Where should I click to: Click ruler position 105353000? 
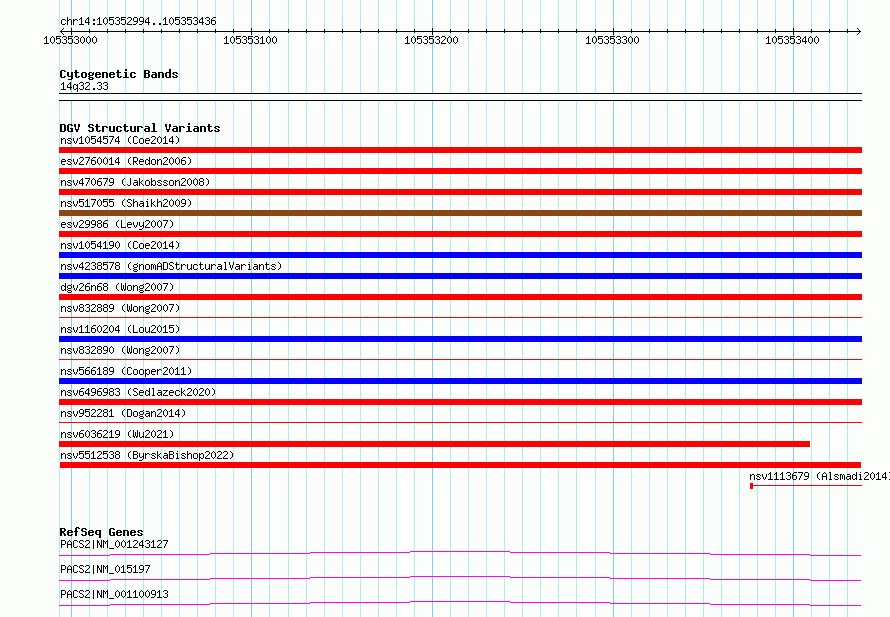coord(70,40)
